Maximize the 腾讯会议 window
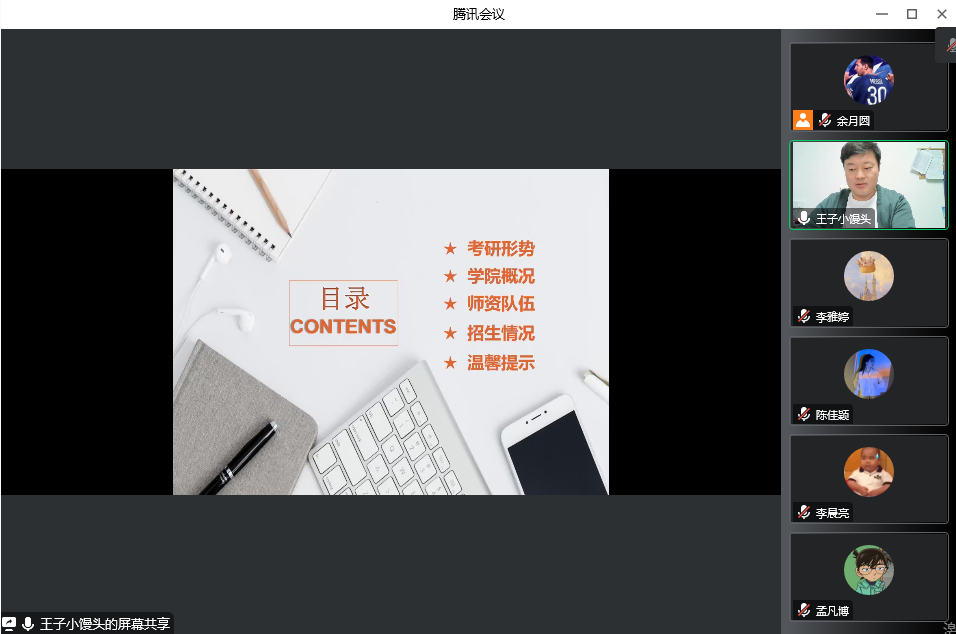Viewport: 956px width, 634px height. (911, 14)
